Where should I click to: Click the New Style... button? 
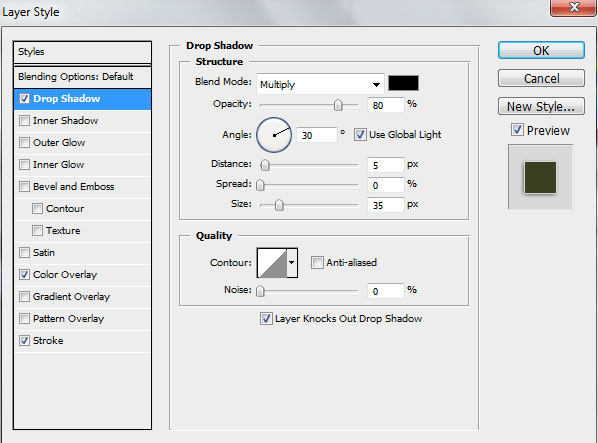click(541, 106)
